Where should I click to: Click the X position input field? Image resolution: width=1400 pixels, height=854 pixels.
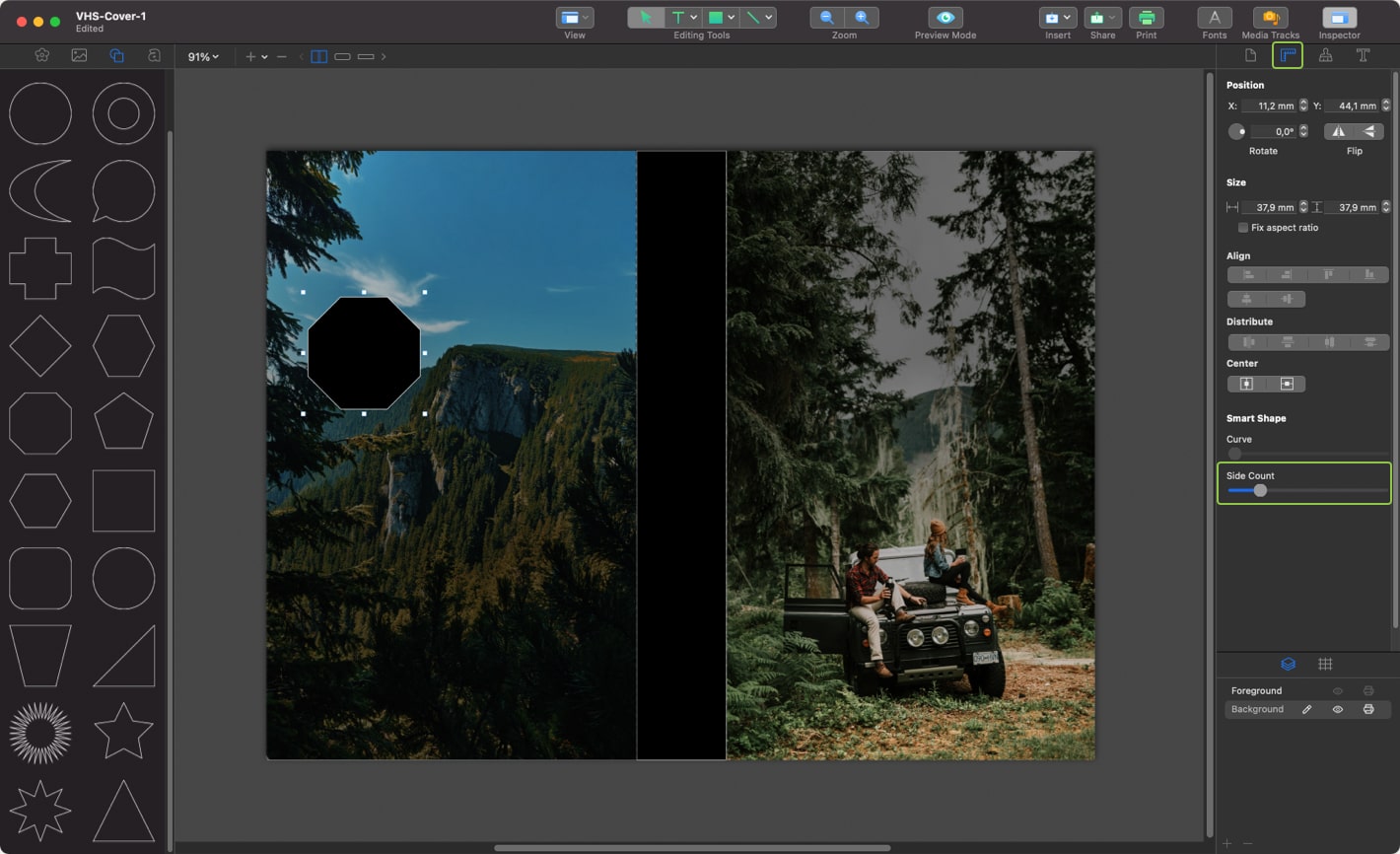[1268, 106]
